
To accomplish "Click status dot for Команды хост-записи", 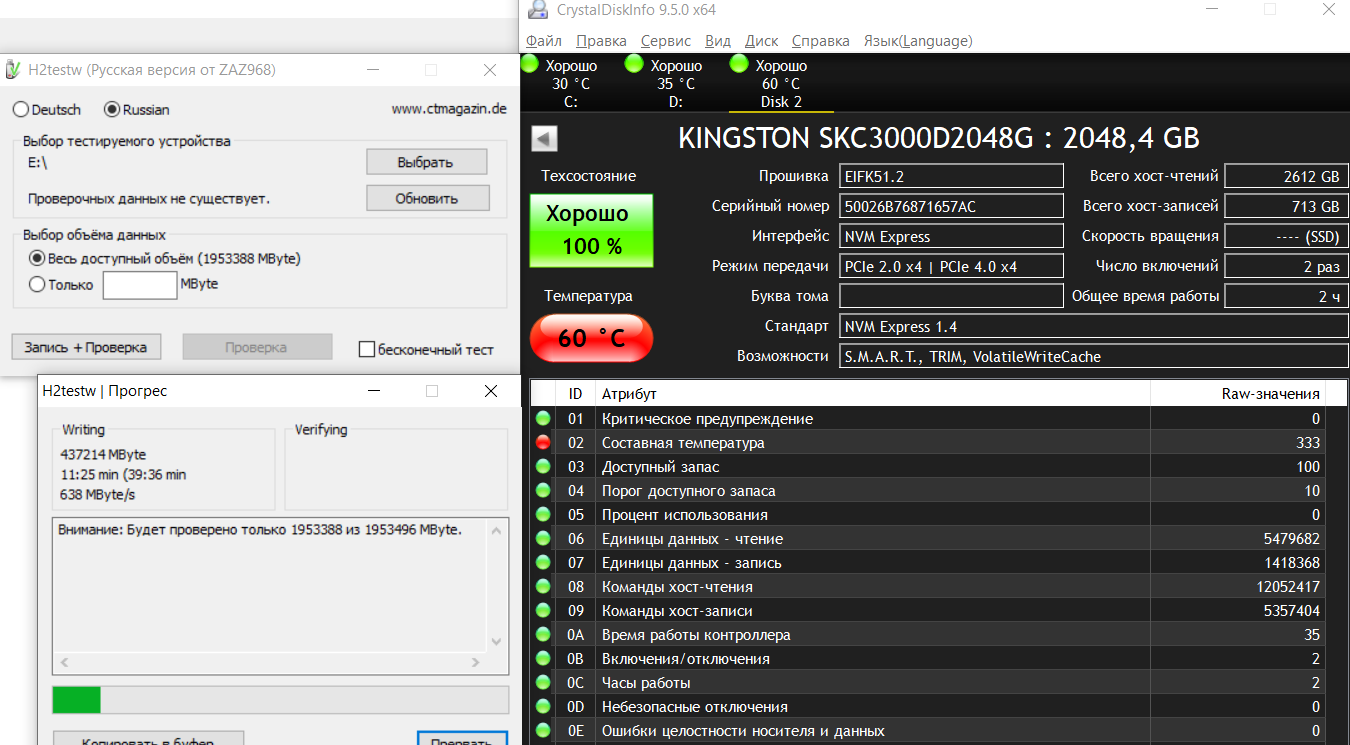I will [543, 611].
